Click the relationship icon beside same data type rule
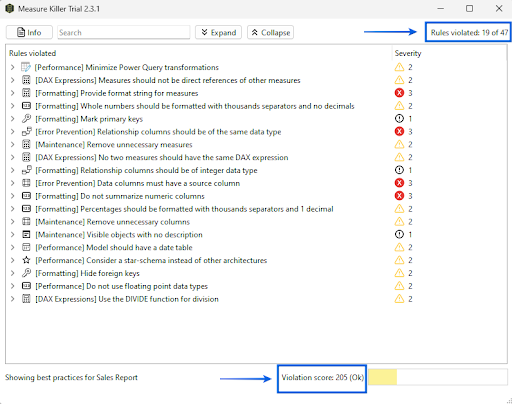The width and height of the screenshot is (512, 404). coord(26,132)
